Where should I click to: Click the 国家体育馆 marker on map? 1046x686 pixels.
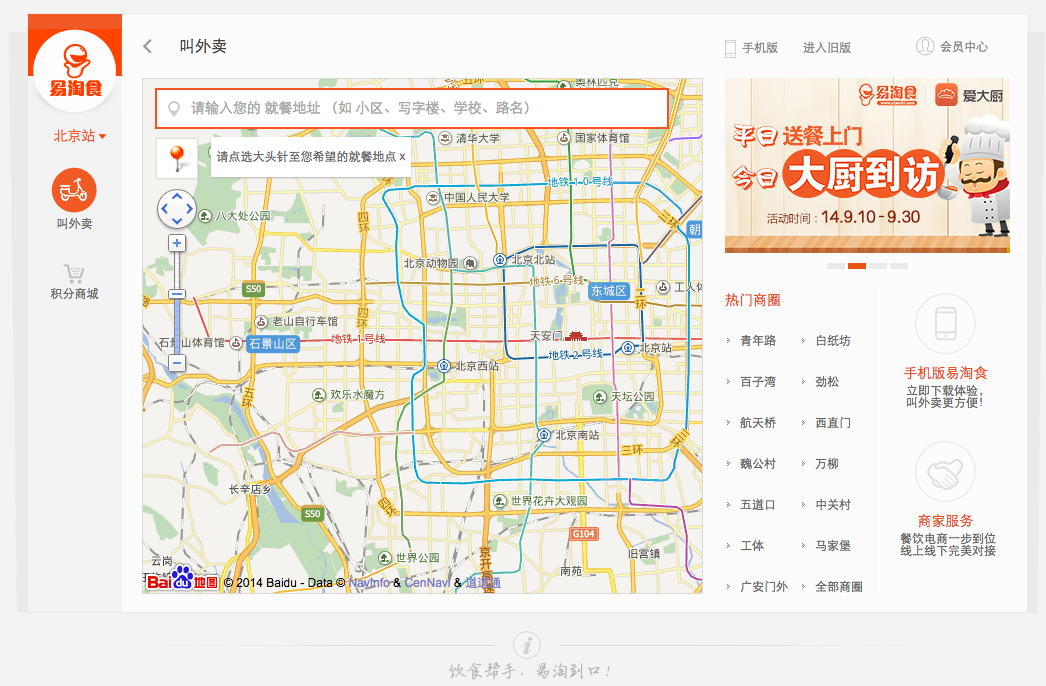click(564, 137)
